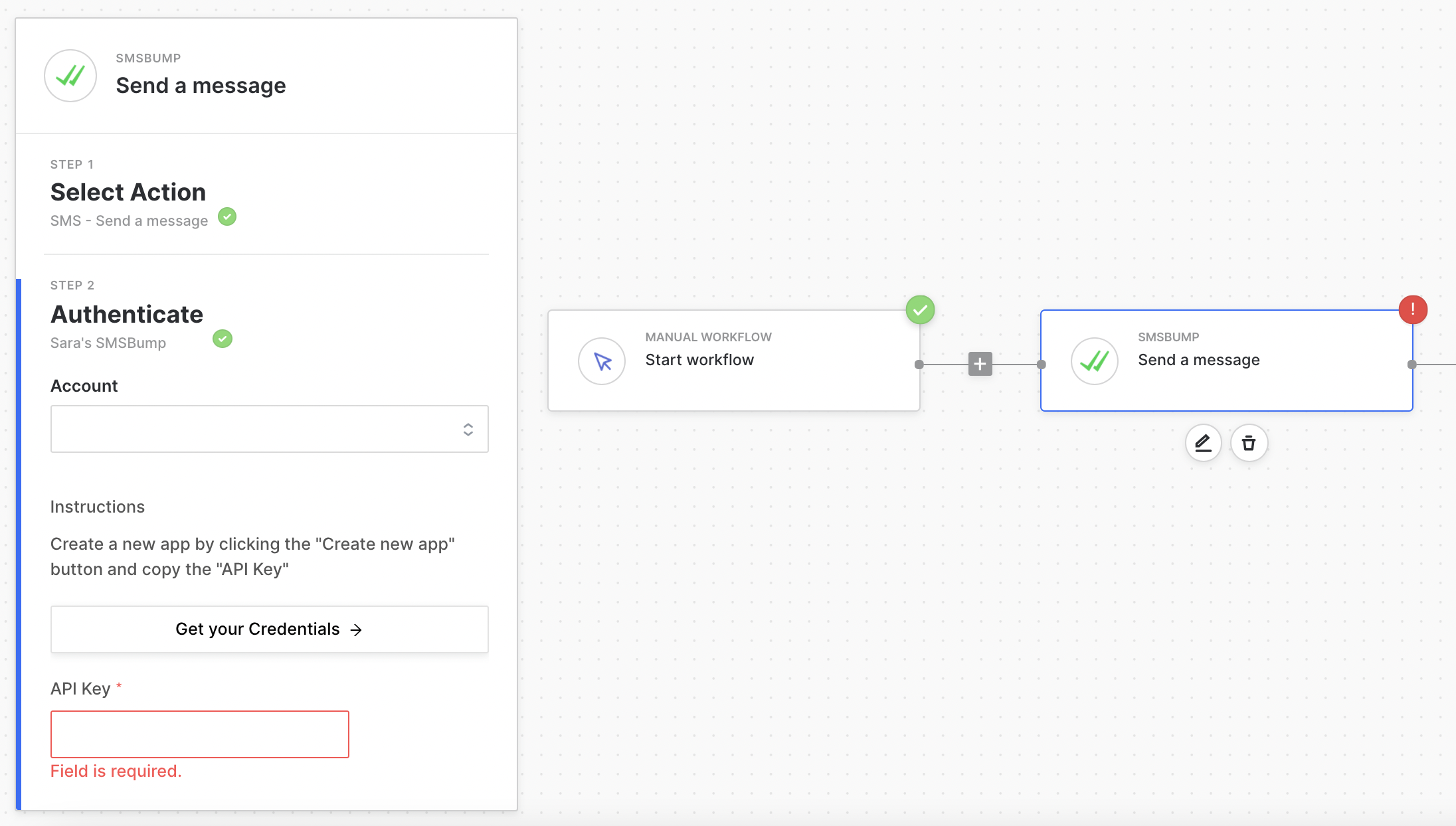Click the cursor icon in Manual Workflow node
The image size is (1456, 826).
[602, 361]
